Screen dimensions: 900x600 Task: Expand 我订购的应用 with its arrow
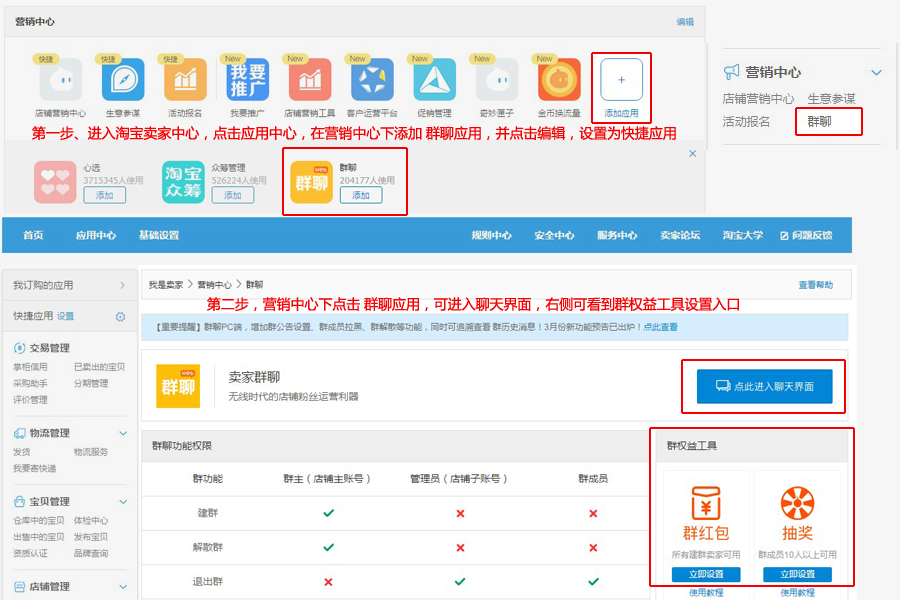pos(122,285)
